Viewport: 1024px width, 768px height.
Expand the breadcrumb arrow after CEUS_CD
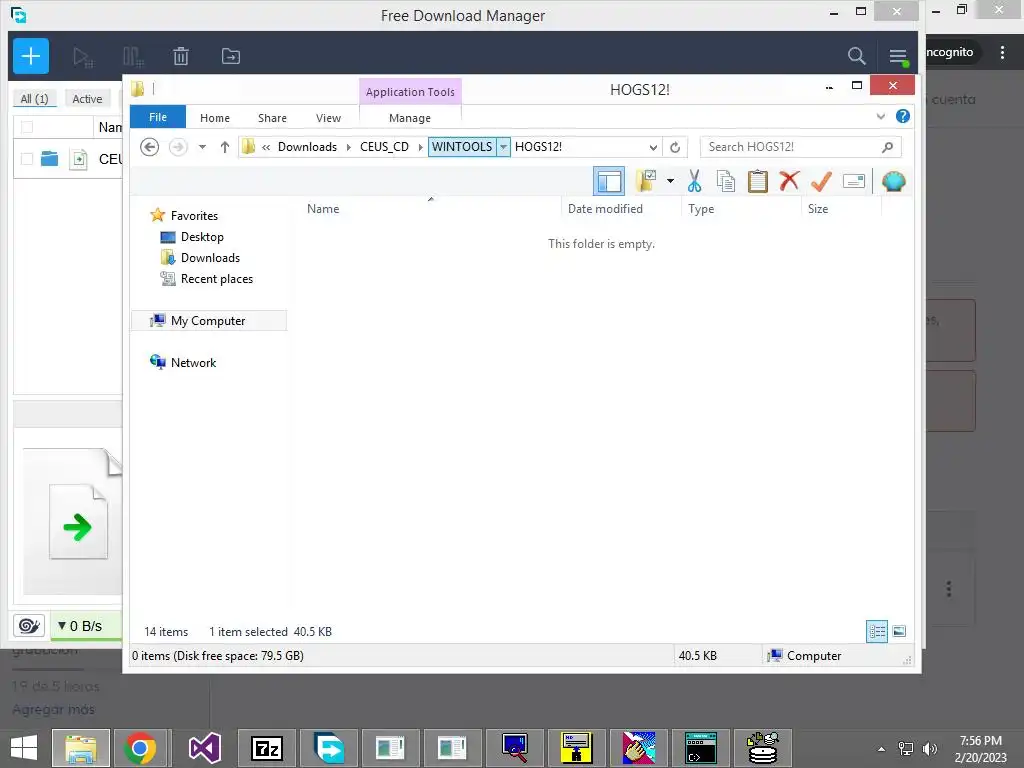tap(420, 147)
